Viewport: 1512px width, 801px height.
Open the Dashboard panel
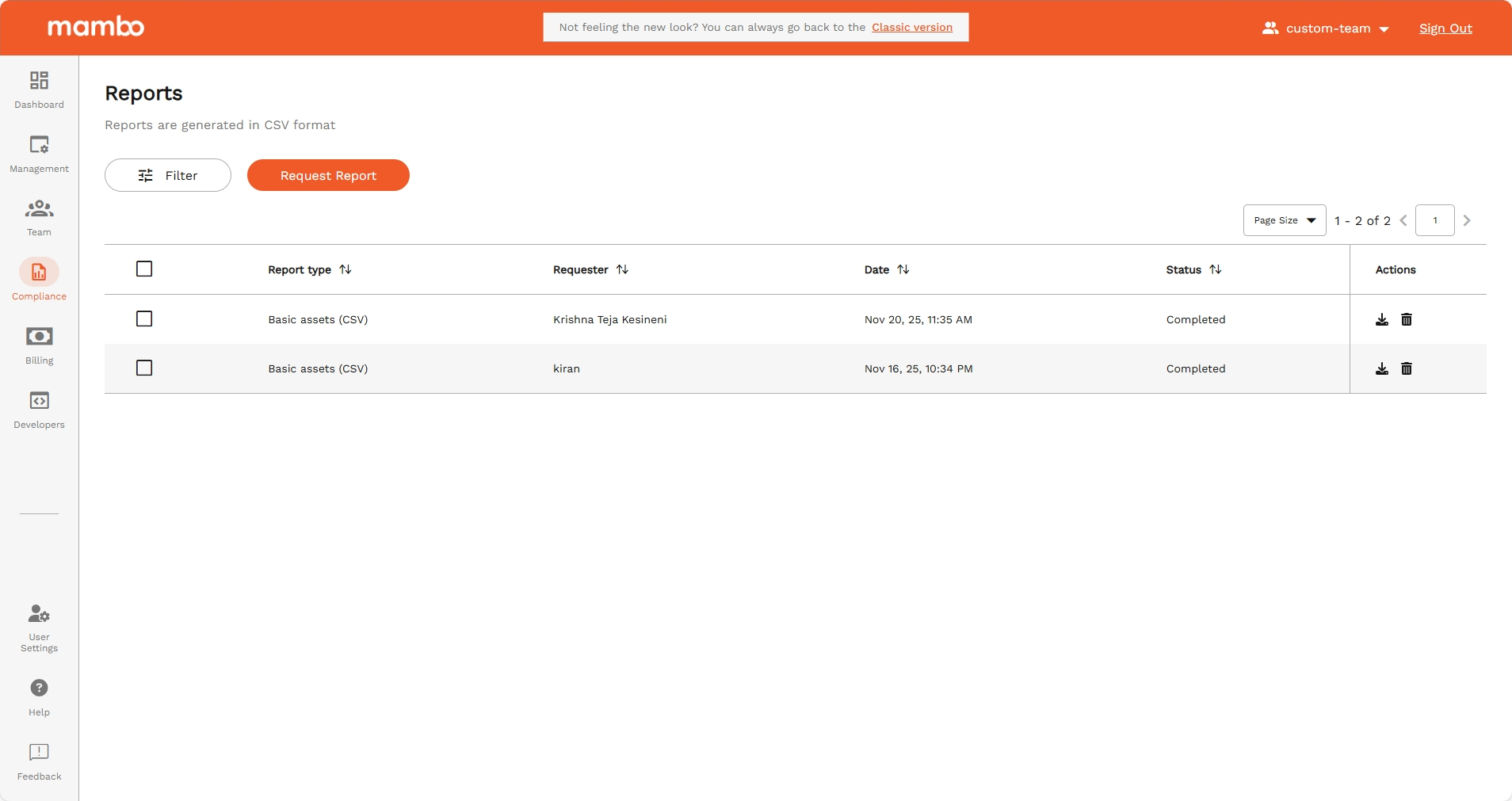tap(38, 89)
